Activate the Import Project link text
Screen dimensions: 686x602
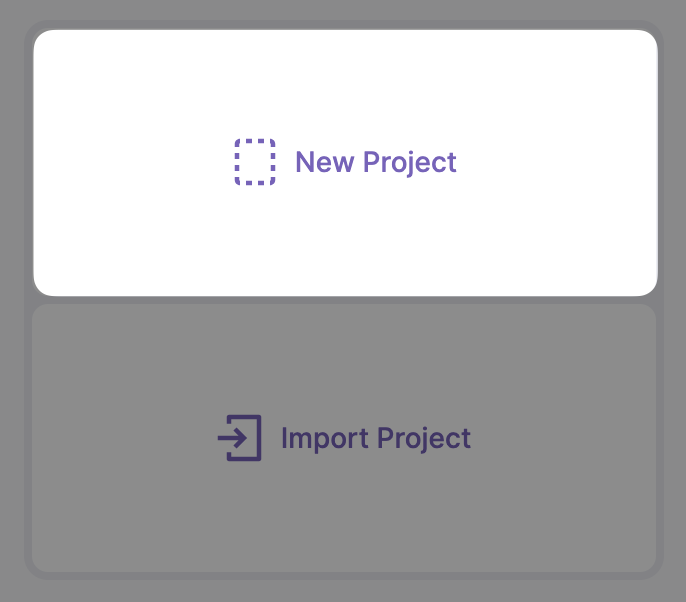(x=376, y=438)
